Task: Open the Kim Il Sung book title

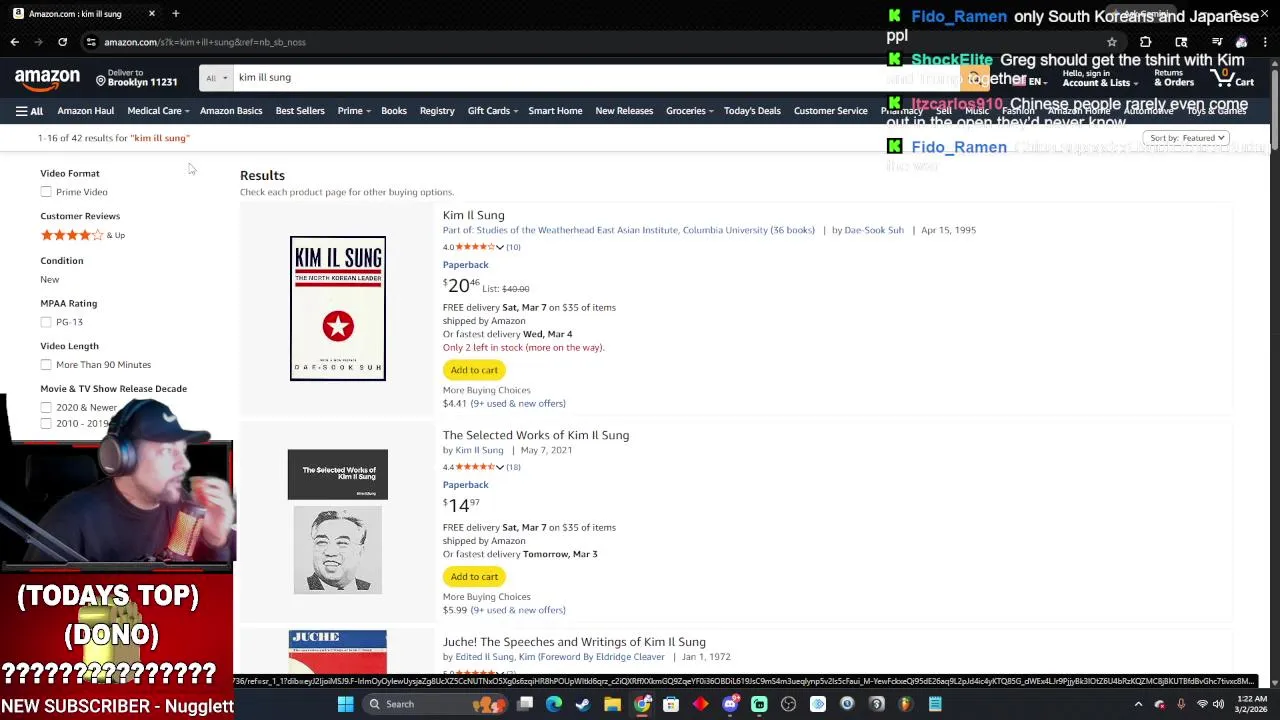Action: click(x=474, y=215)
